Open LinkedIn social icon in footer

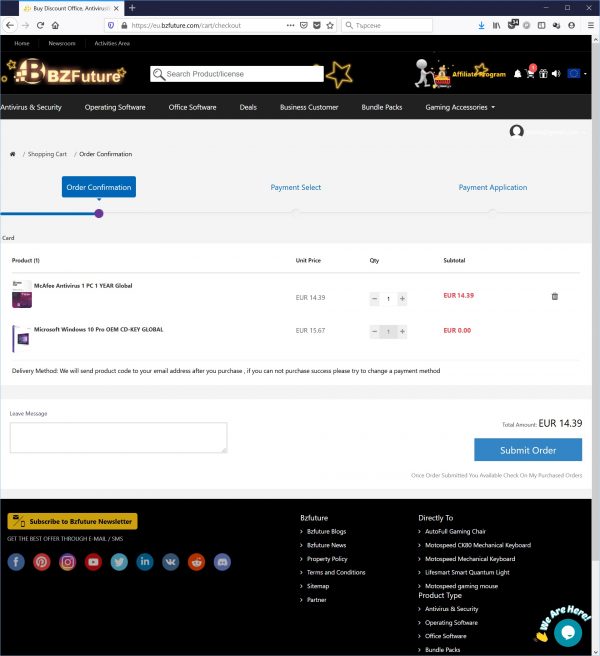tap(145, 562)
